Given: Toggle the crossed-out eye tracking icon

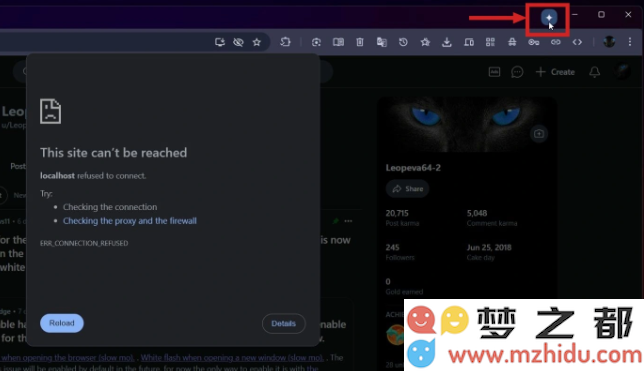Looking at the screenshot, I should (238, 42).
